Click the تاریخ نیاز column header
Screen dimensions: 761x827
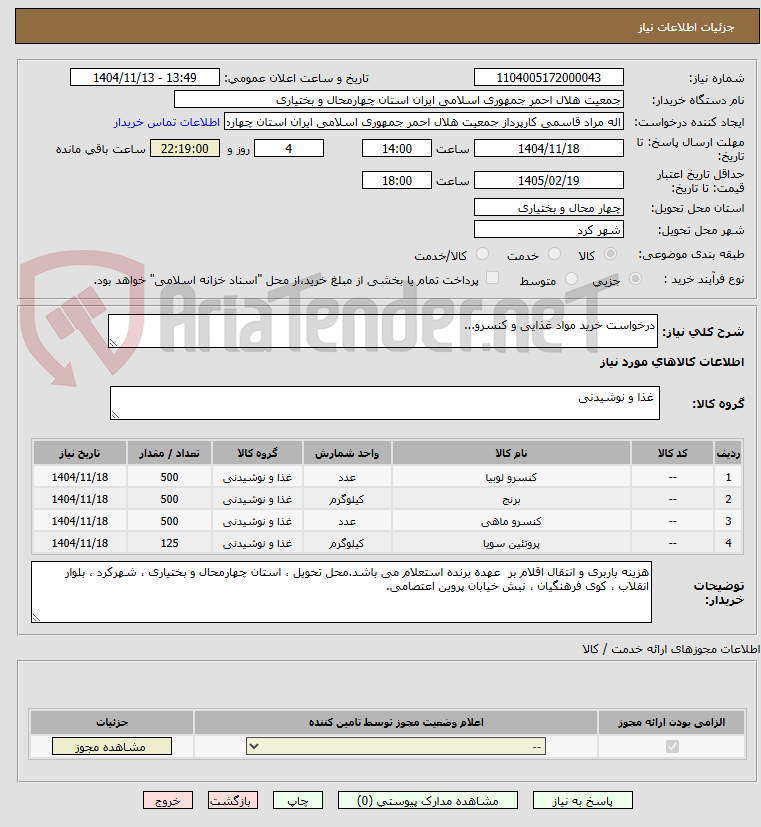[x=80, y=453]
